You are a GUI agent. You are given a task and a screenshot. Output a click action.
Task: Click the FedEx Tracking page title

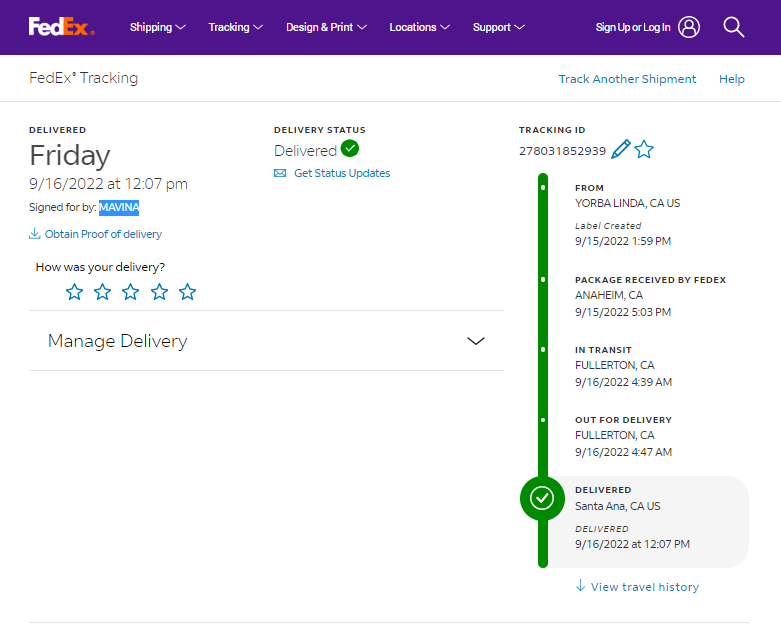click(84, 78)
